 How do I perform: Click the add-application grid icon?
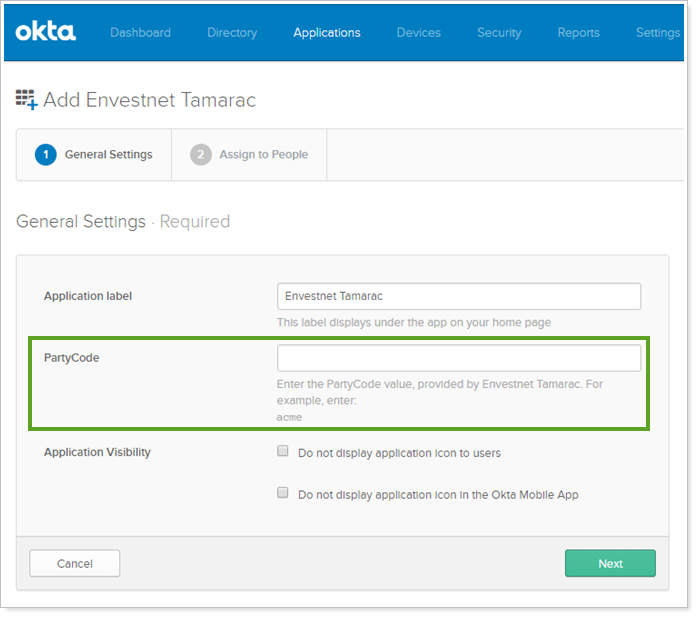pos(27,100)
